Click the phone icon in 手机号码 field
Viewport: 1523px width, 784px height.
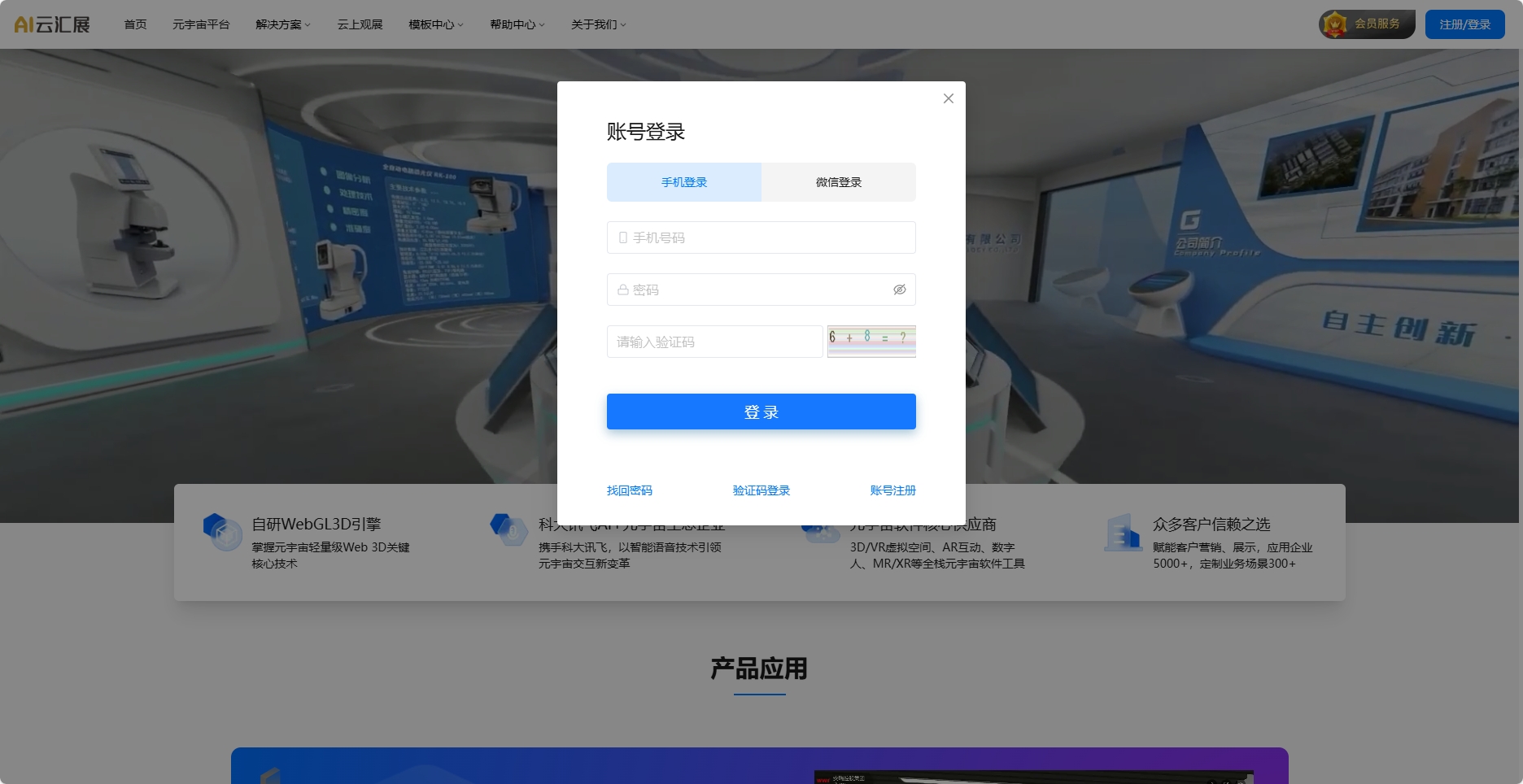(x=622, y=237)
